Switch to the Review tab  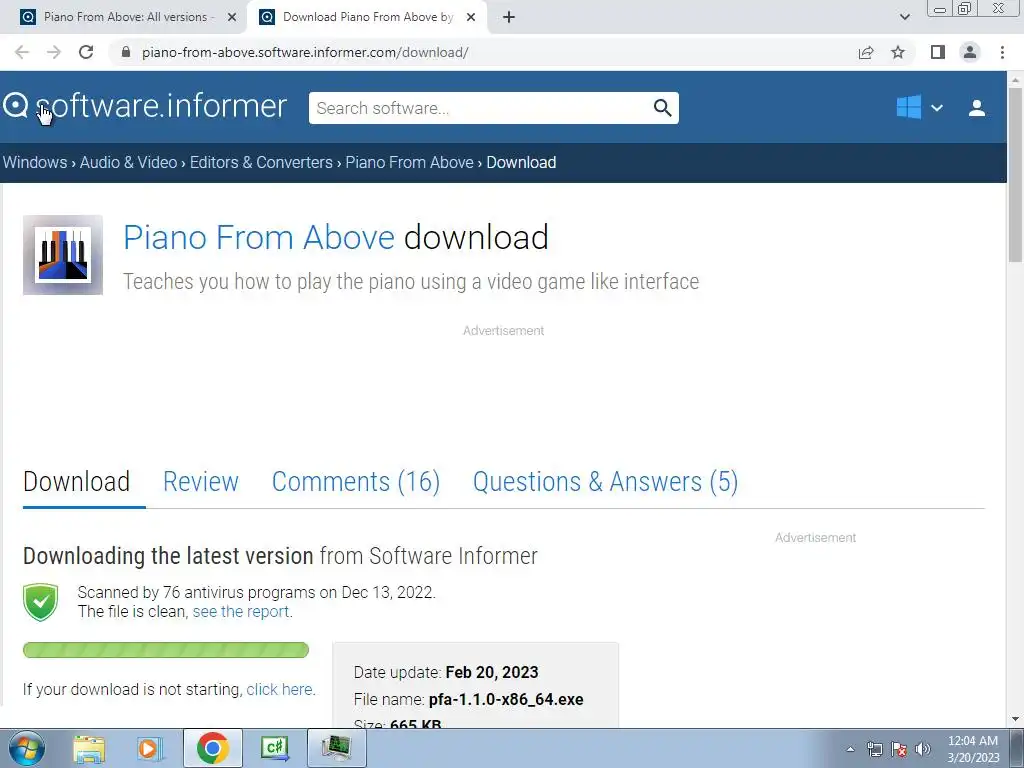[x=200, y=481]
